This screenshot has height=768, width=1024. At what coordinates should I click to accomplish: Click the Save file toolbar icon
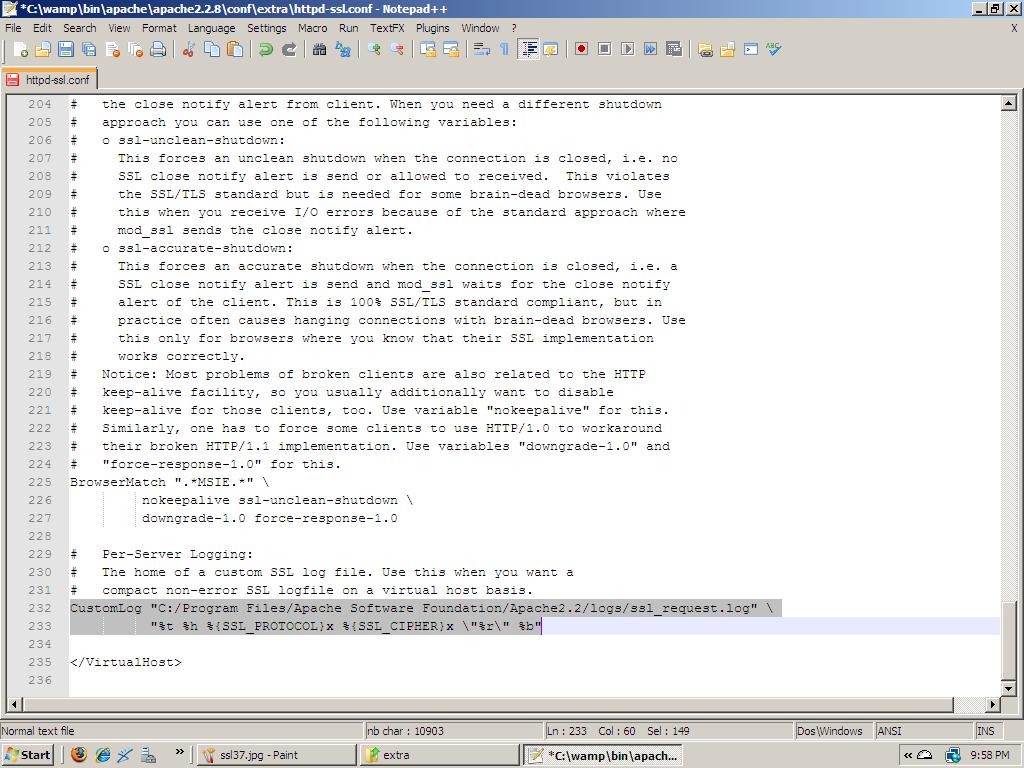click(65, 49)
